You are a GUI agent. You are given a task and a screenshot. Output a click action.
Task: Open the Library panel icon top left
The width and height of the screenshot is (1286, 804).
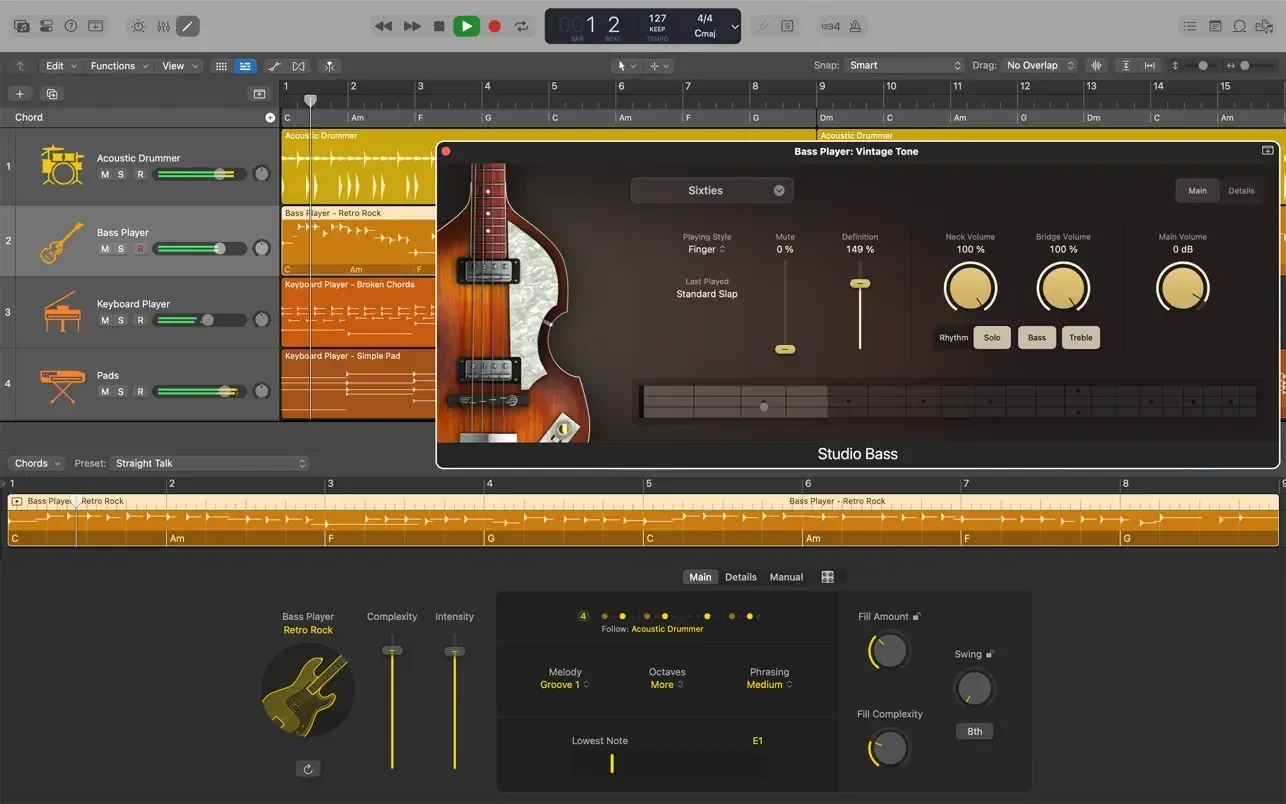pos(21,25)
